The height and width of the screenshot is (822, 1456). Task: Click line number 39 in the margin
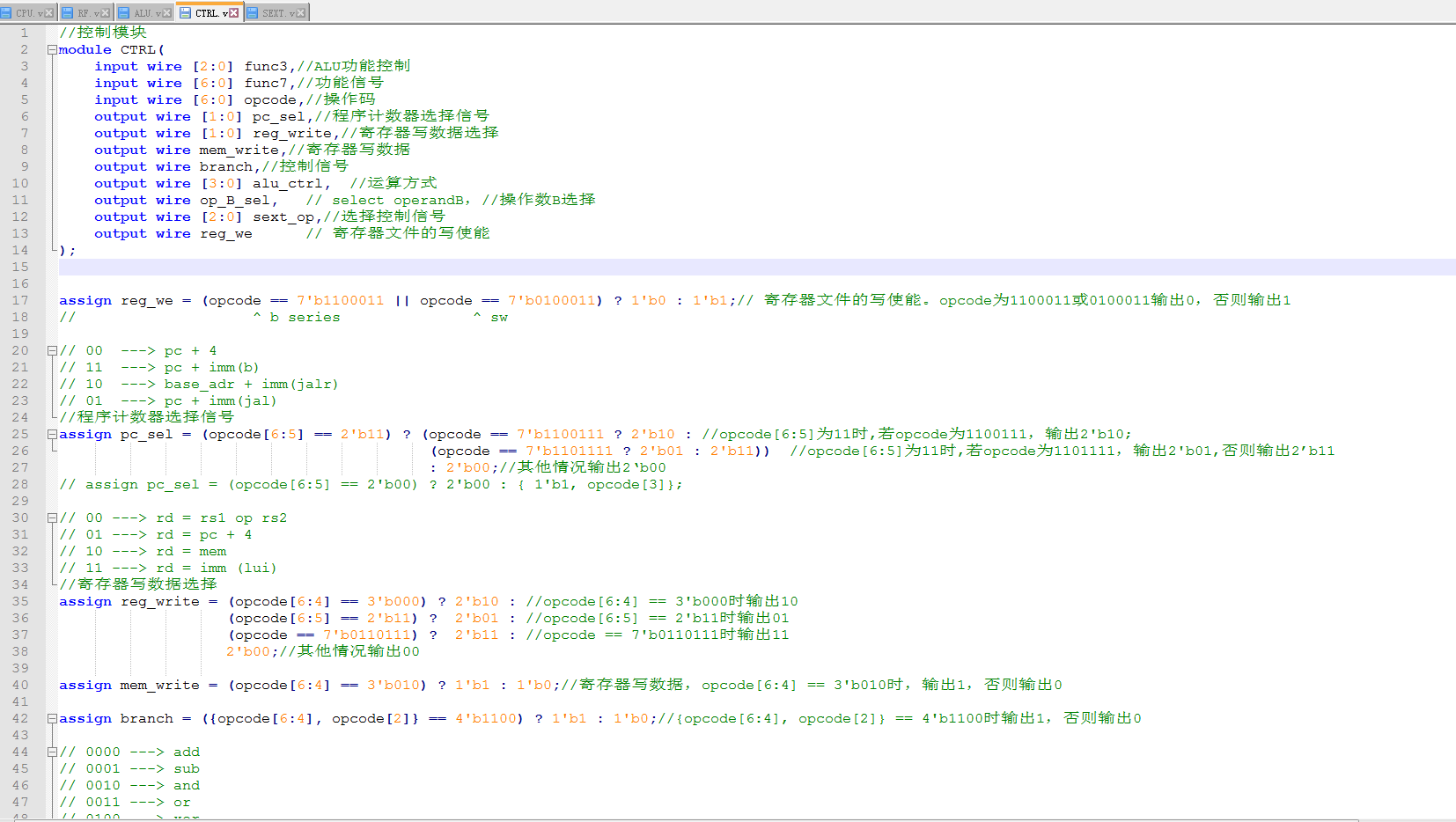(x=20, y=669)
